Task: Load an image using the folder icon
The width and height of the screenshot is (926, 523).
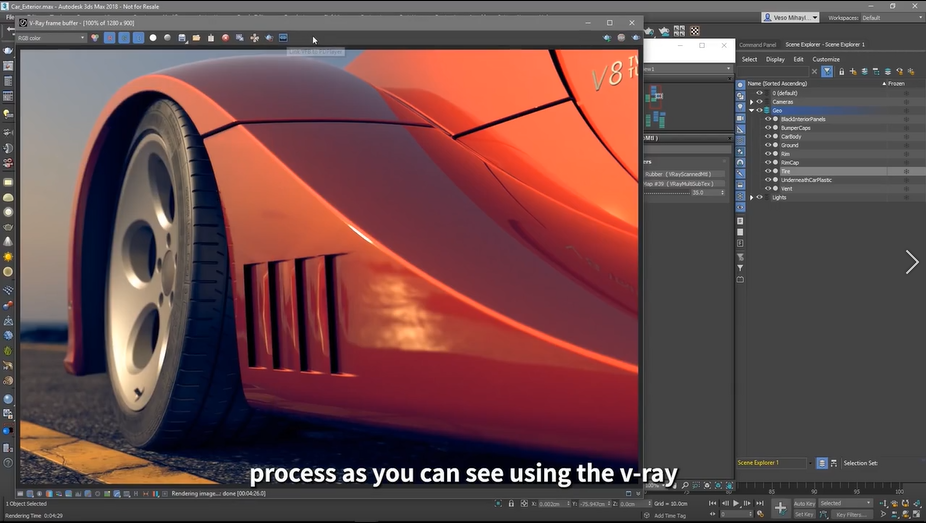Action: click(x=196, y=38)
